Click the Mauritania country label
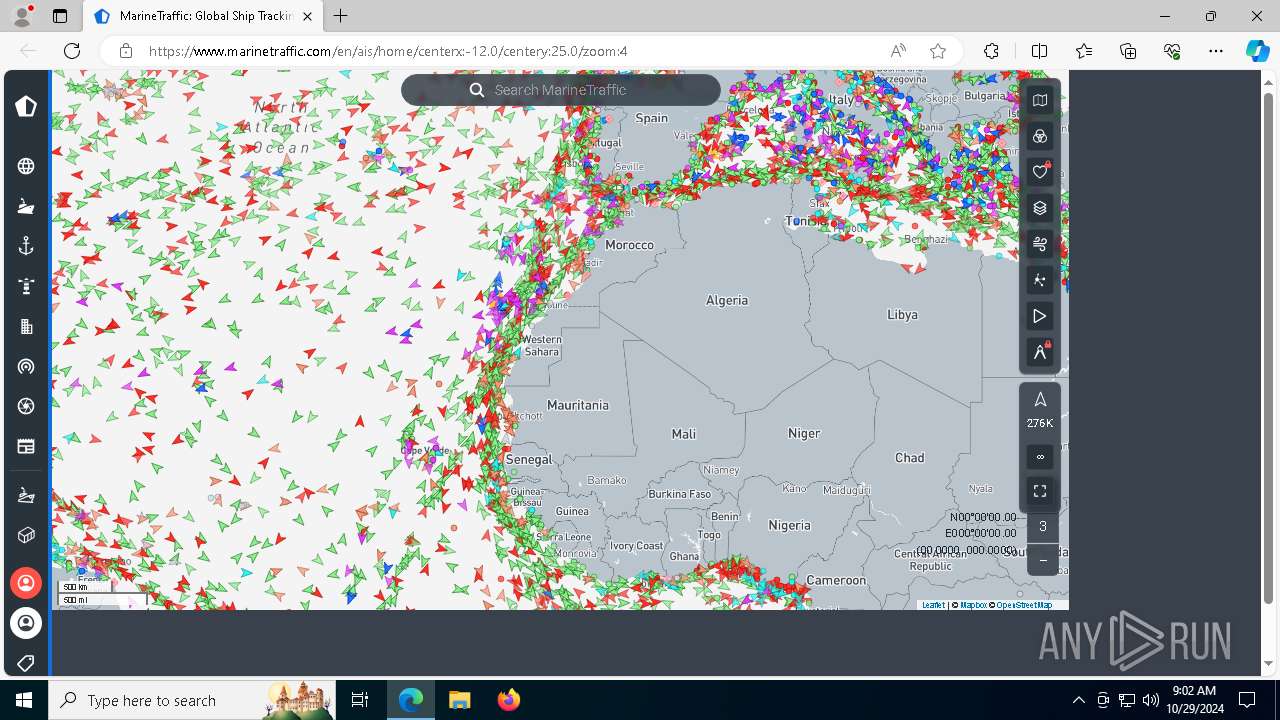This screenshot has width=1280, height=720. coord(578,405)
